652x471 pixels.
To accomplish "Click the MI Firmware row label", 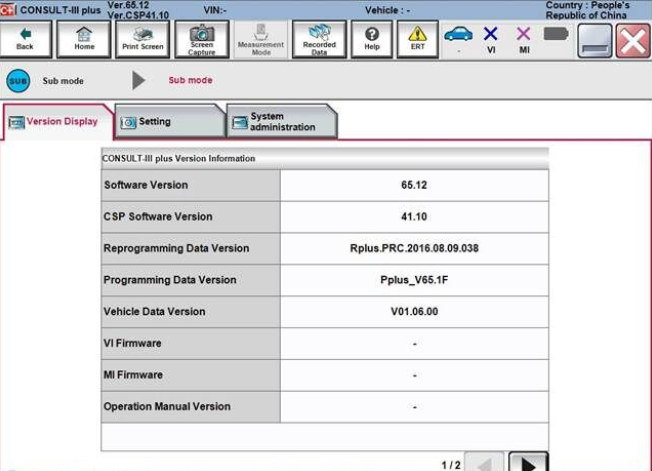I will pos(133,375).
